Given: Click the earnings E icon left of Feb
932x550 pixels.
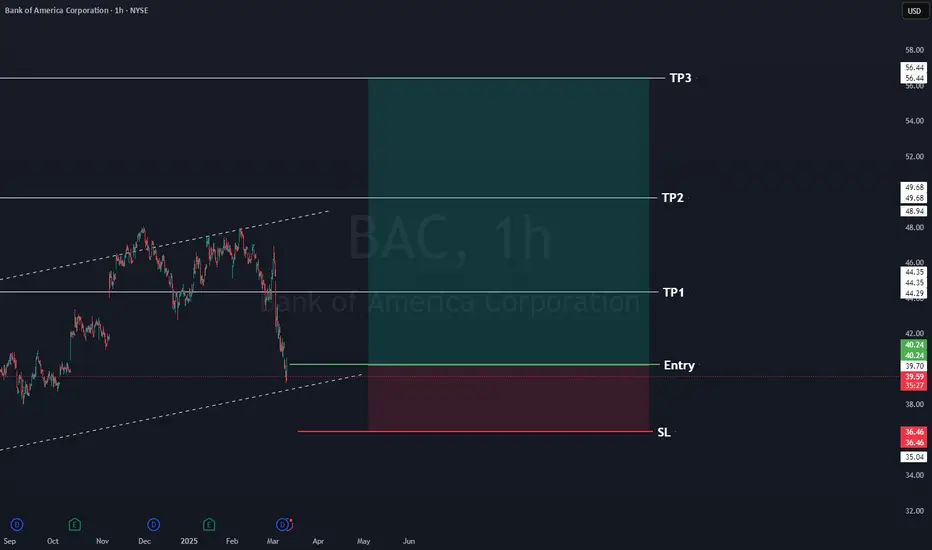Looking at the screenshot, I should point(209,524).
